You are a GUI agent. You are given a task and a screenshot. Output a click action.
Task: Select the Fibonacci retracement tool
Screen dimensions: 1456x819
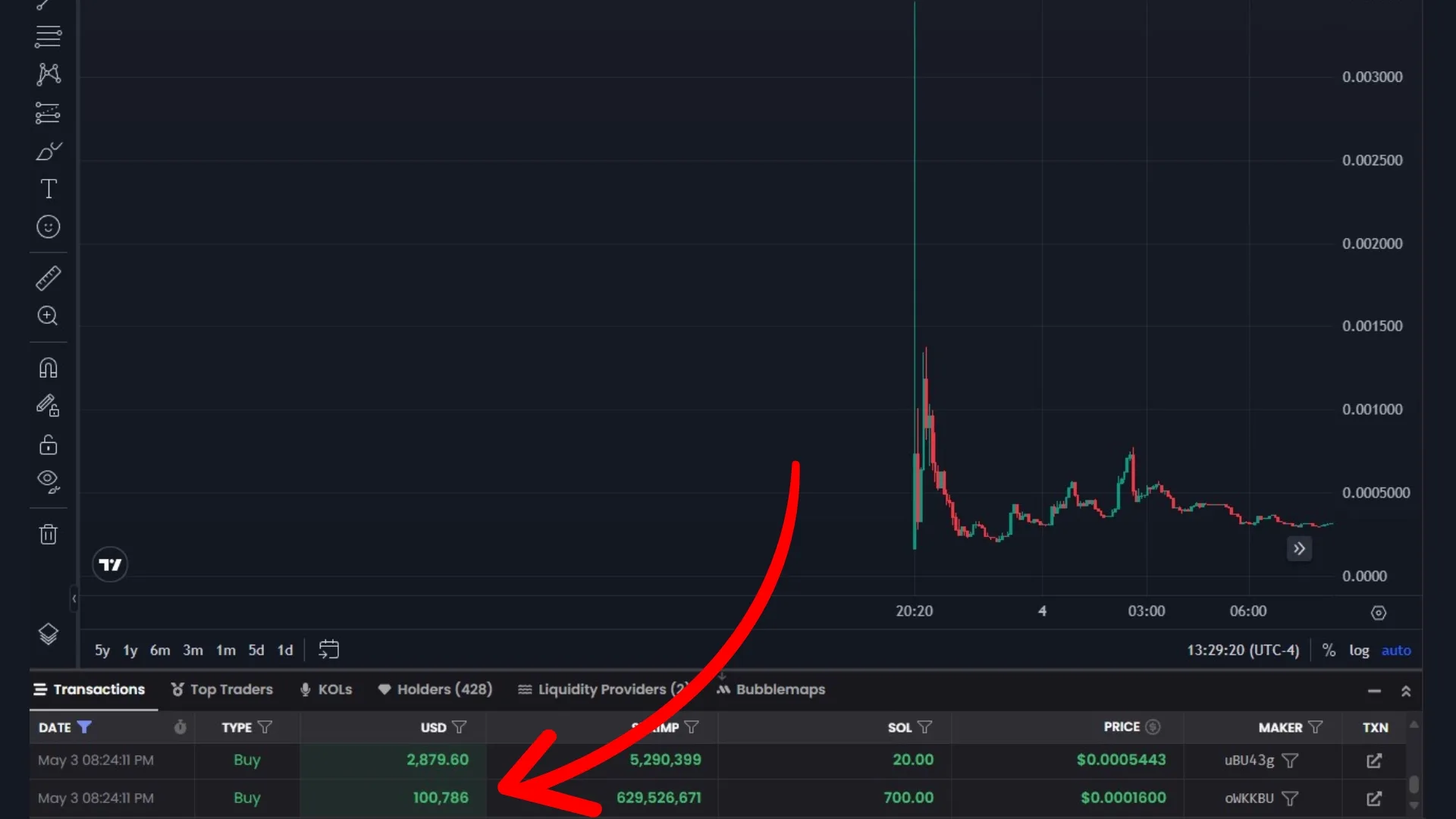pos(48,36)
